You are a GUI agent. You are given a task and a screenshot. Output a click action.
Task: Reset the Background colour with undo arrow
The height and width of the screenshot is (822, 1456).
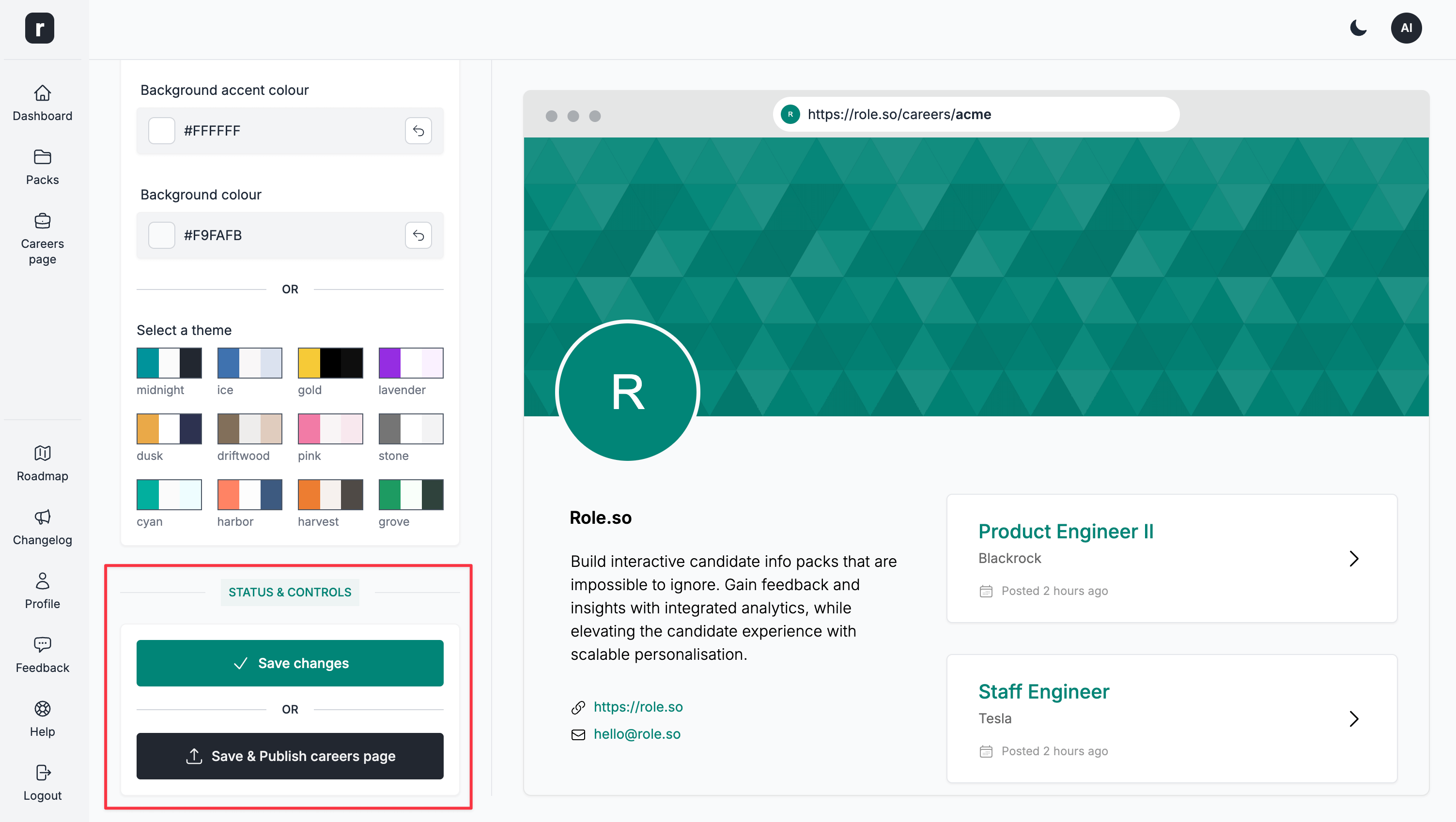click(418, 235)
